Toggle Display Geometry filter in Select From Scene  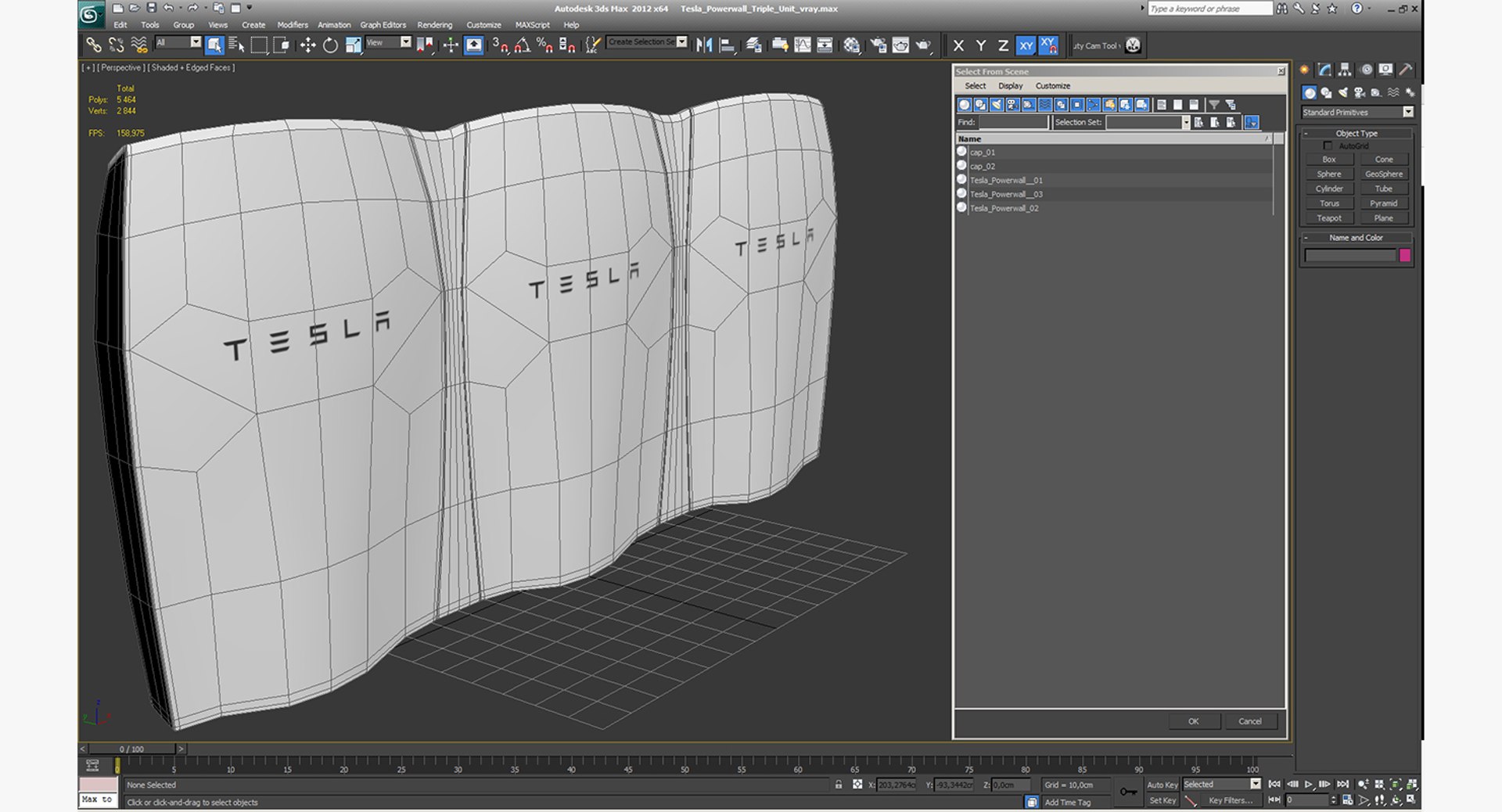(x=965, y=105)
